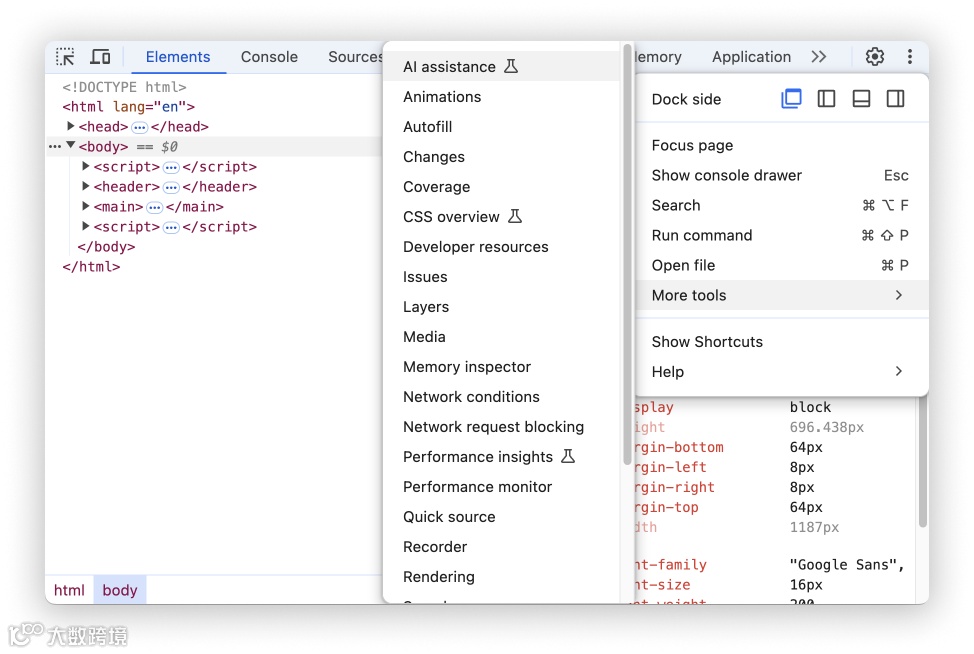This screenshot has width=974, height=654.
Task: Expand the main element node
Action: tap(86, 206)
